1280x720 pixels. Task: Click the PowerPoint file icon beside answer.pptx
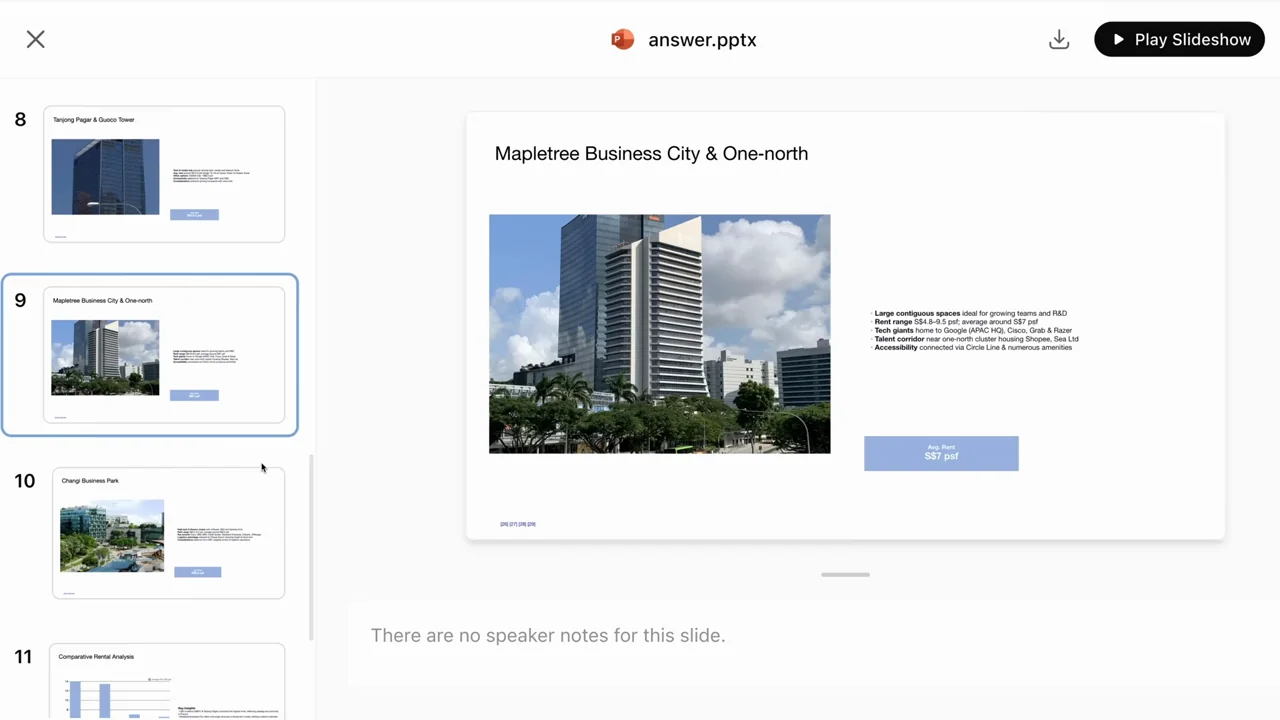pos(623,40)
